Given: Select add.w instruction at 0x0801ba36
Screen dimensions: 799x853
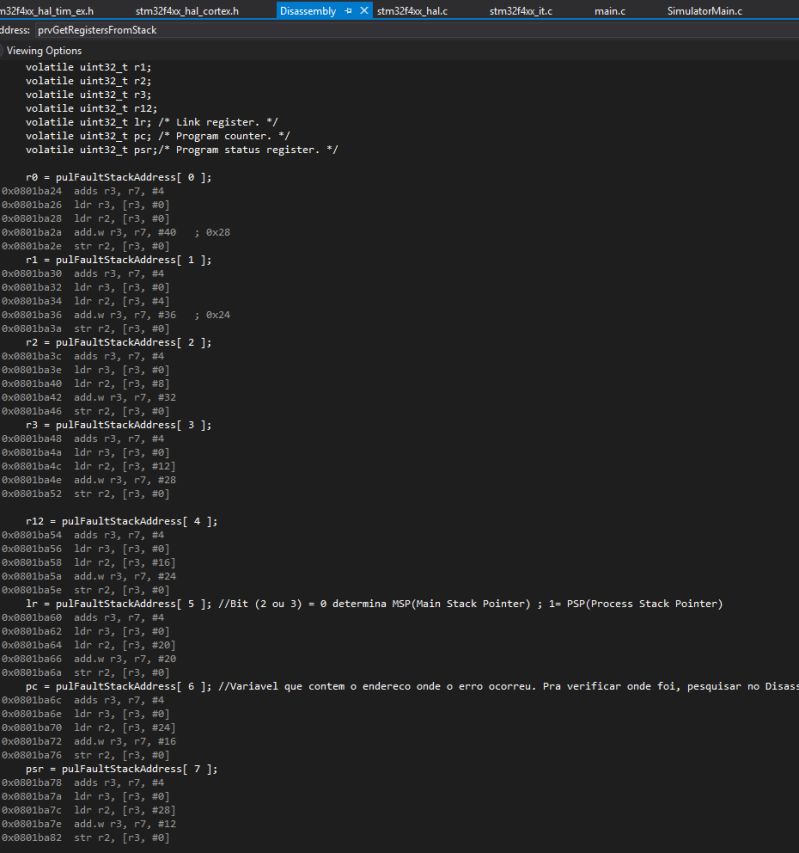Looking at the screenshot, I should (116, 314).
